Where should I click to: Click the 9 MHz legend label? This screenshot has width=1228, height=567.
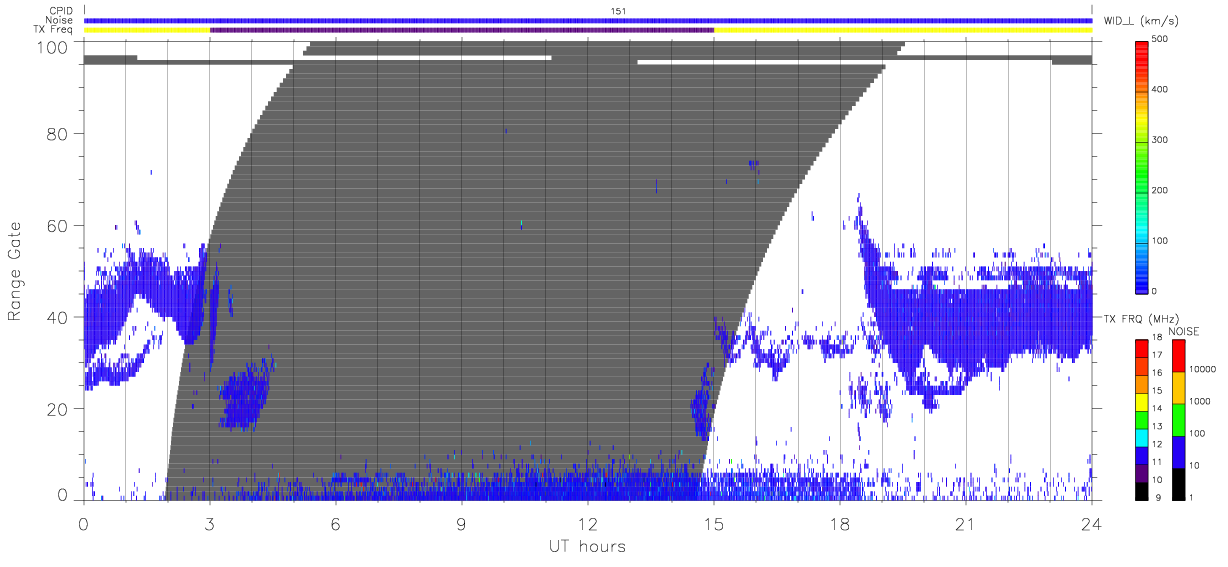tap(1159, 497)
